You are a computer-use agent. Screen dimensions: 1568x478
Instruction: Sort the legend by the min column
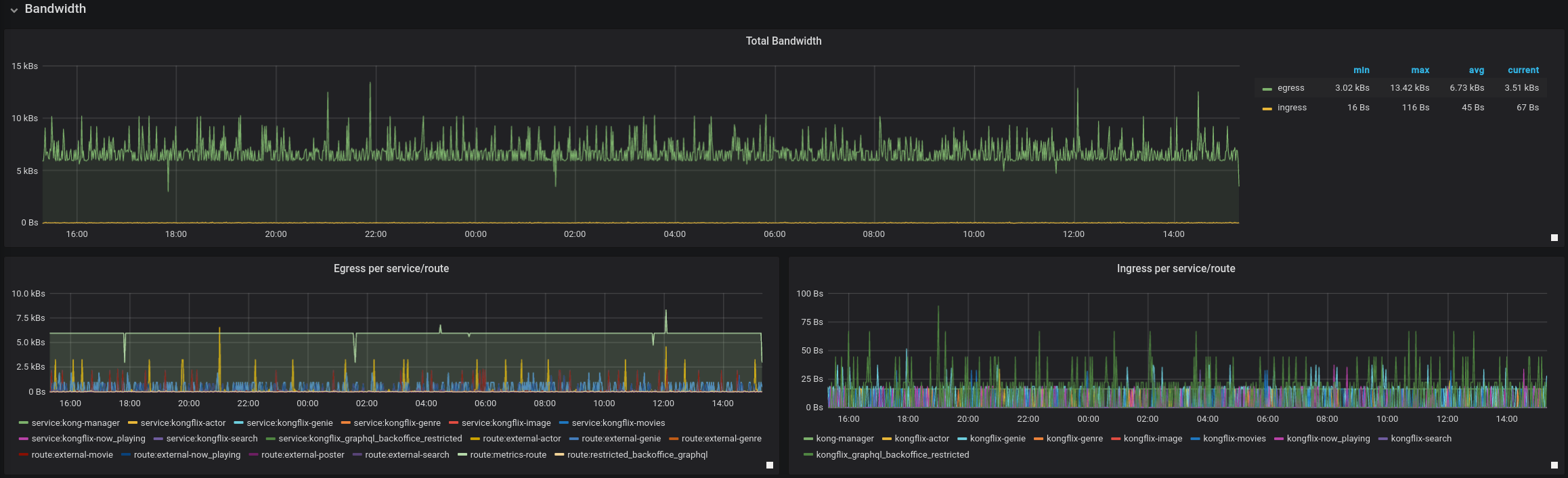click(1361, 70)
